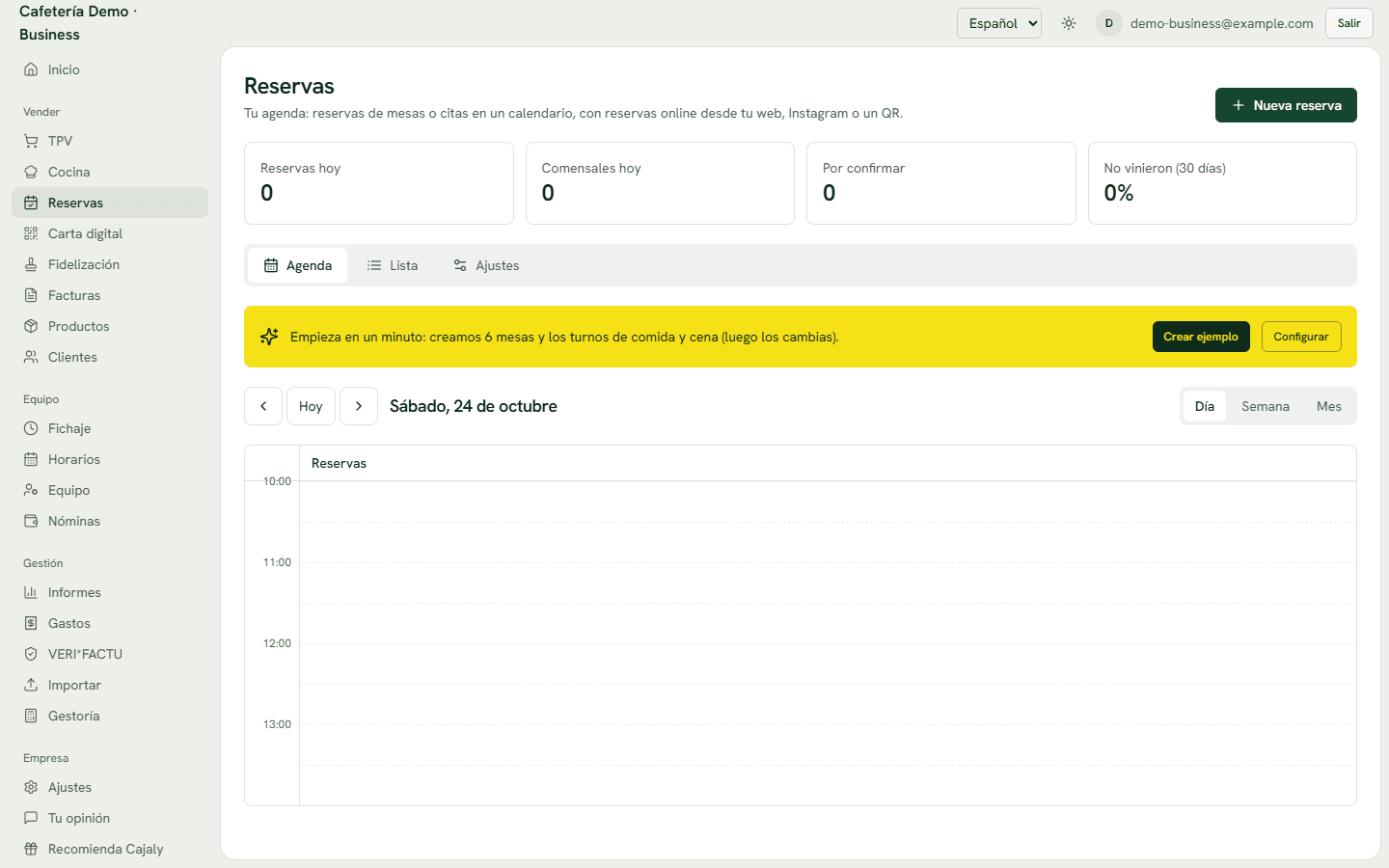The image size is (1389, 868).
Task: Select the Día calendar view
Action: click(x=1205, y=406)
